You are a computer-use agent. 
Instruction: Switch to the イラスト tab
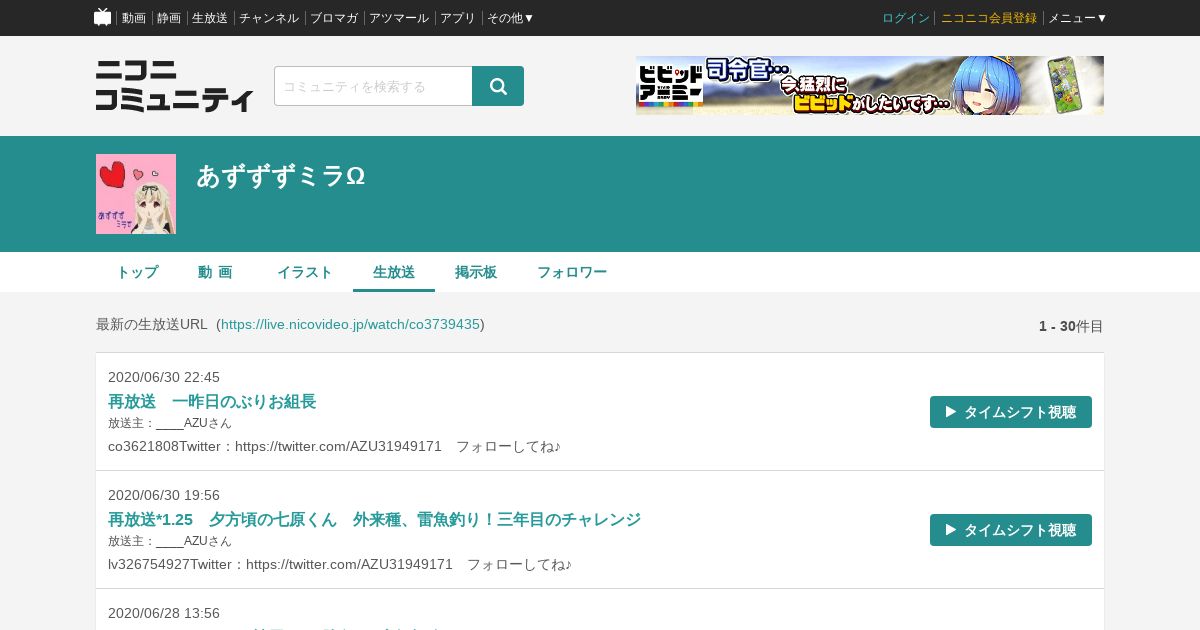(x=305, y=272)
